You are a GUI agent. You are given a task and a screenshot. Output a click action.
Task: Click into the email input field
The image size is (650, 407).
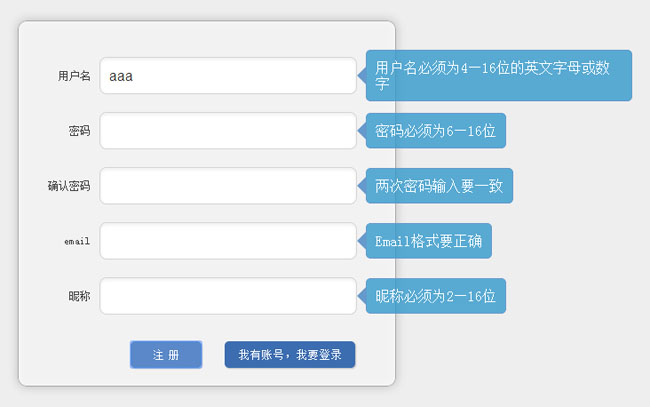click(228, 241)
